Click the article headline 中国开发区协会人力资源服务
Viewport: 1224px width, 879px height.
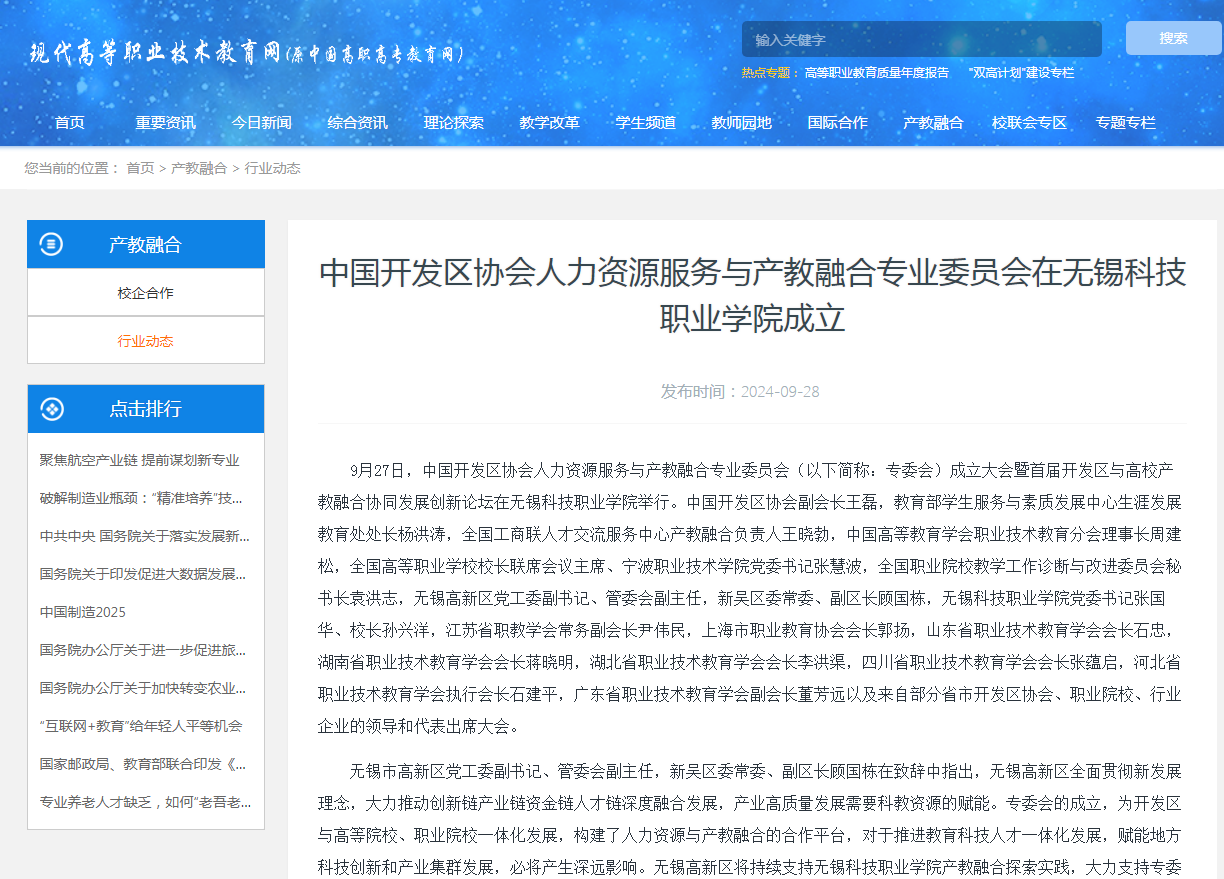[x=752, y=295]
